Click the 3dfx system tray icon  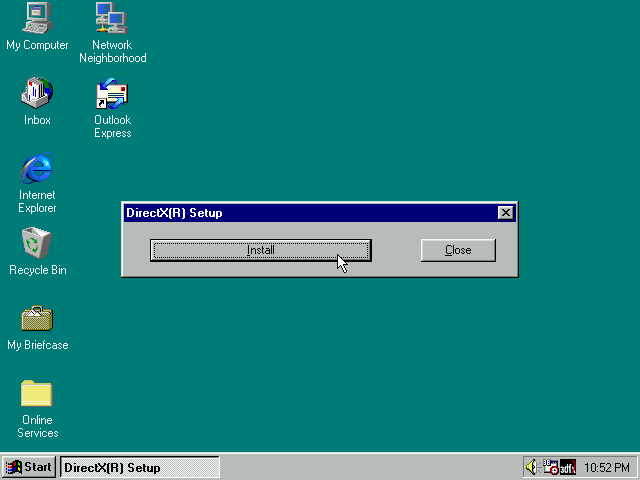[567, 467]
